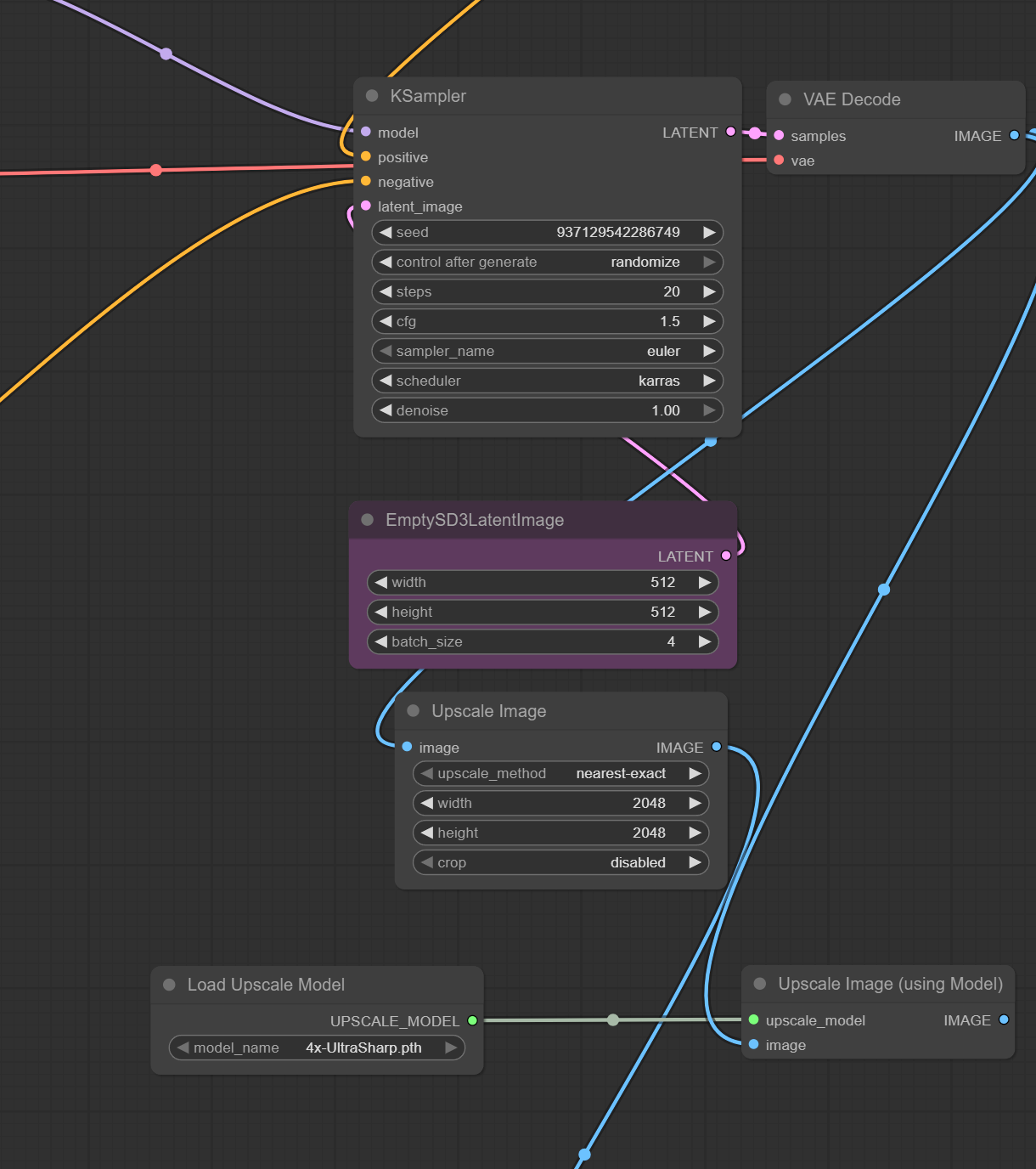Click VAE Decode vae input socket
The height and width of the screenshot is (1169, 1036).
(x=779, y=160)
